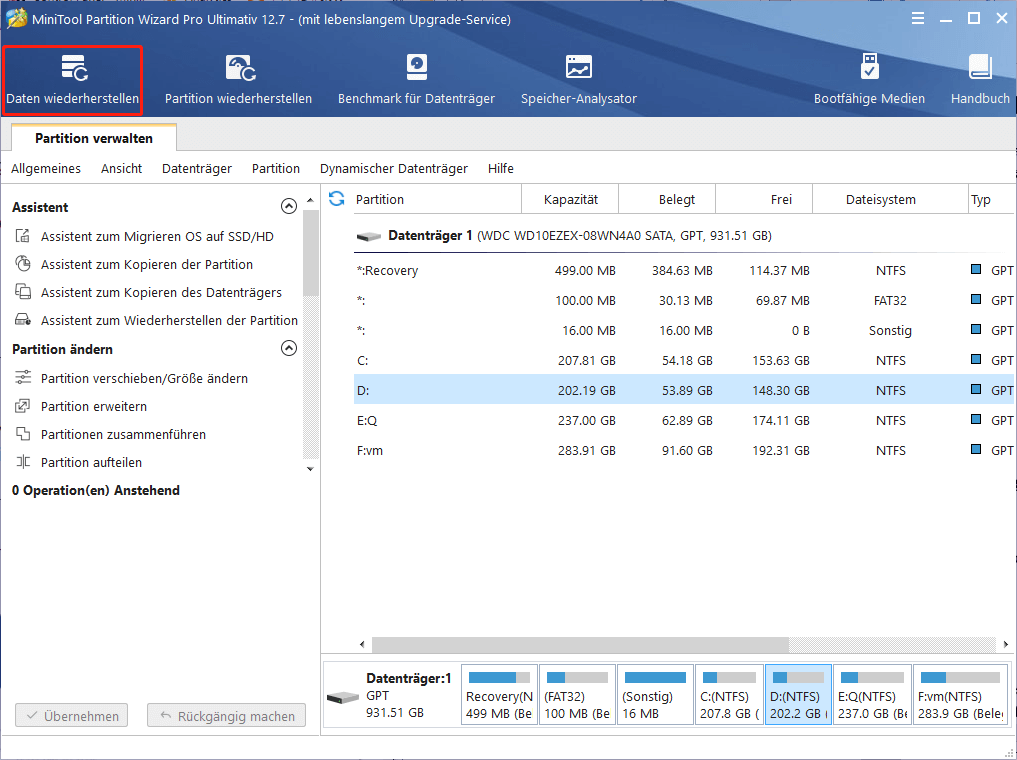The image size is (1017, 760).
Task: Open the Handbuch manual
Action: [x=980, y=80]
